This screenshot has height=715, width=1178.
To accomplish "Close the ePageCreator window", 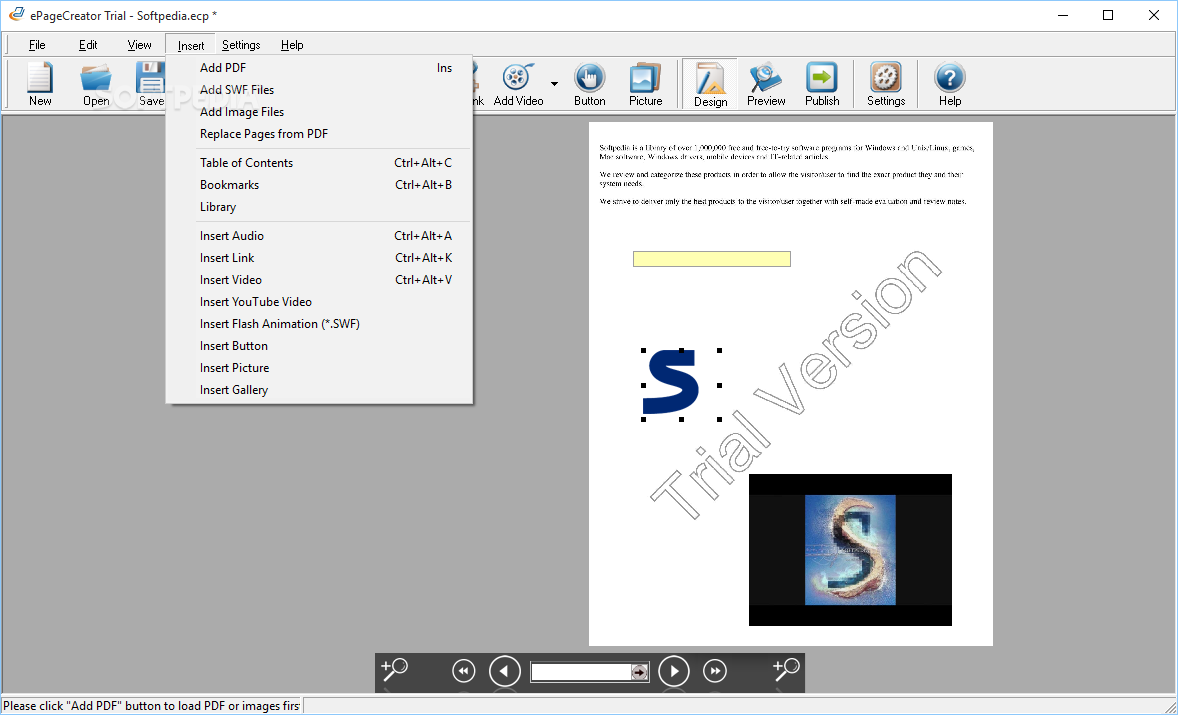I will coord(1154,15).
